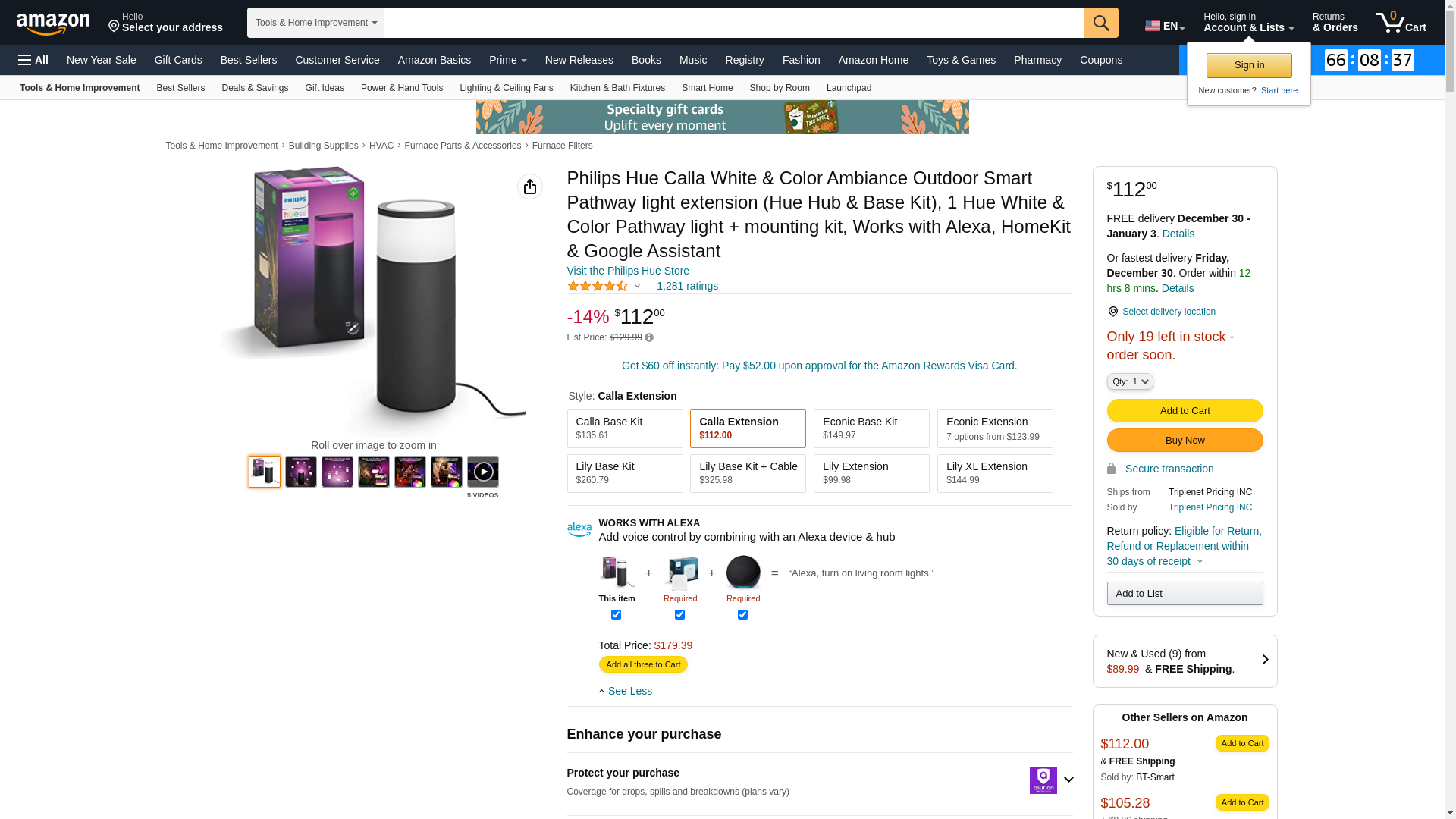The width and height of the screenshot is (1456, 819).
Task: Open the Lighting & Ceiling Fans tab
Action: point(506,88)
